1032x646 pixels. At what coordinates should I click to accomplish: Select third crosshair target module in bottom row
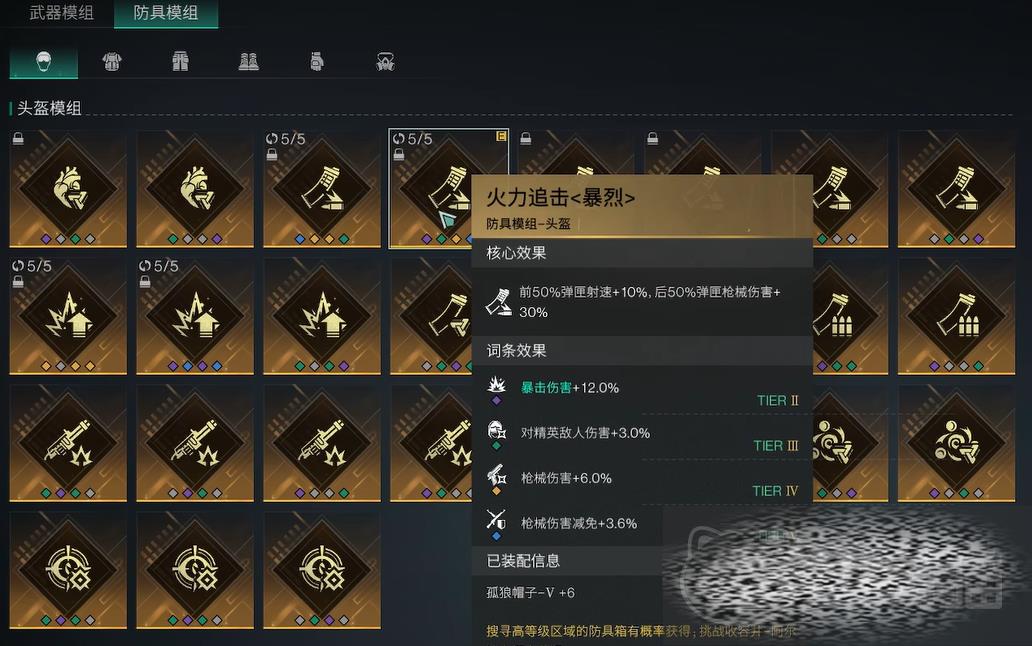(x=322, y=570)
